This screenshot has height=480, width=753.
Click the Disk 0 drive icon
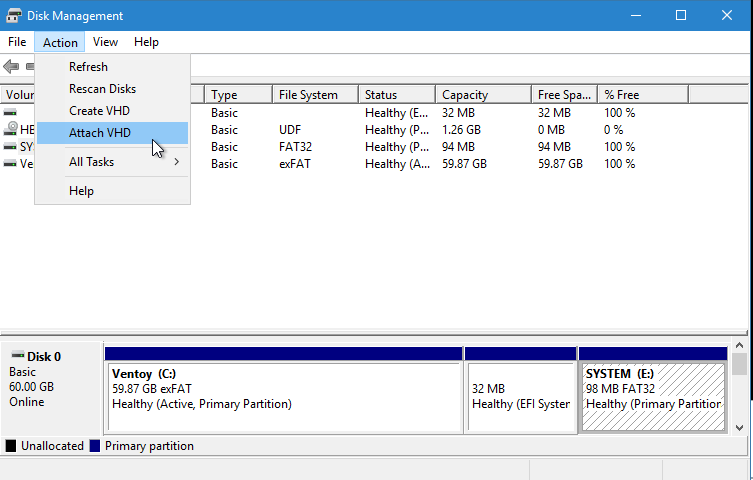(17, 356)
